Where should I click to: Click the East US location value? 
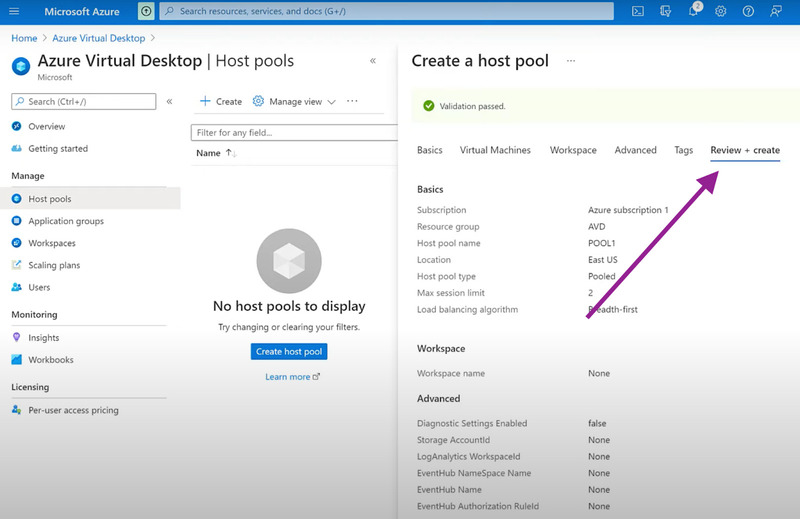[603, 260]
